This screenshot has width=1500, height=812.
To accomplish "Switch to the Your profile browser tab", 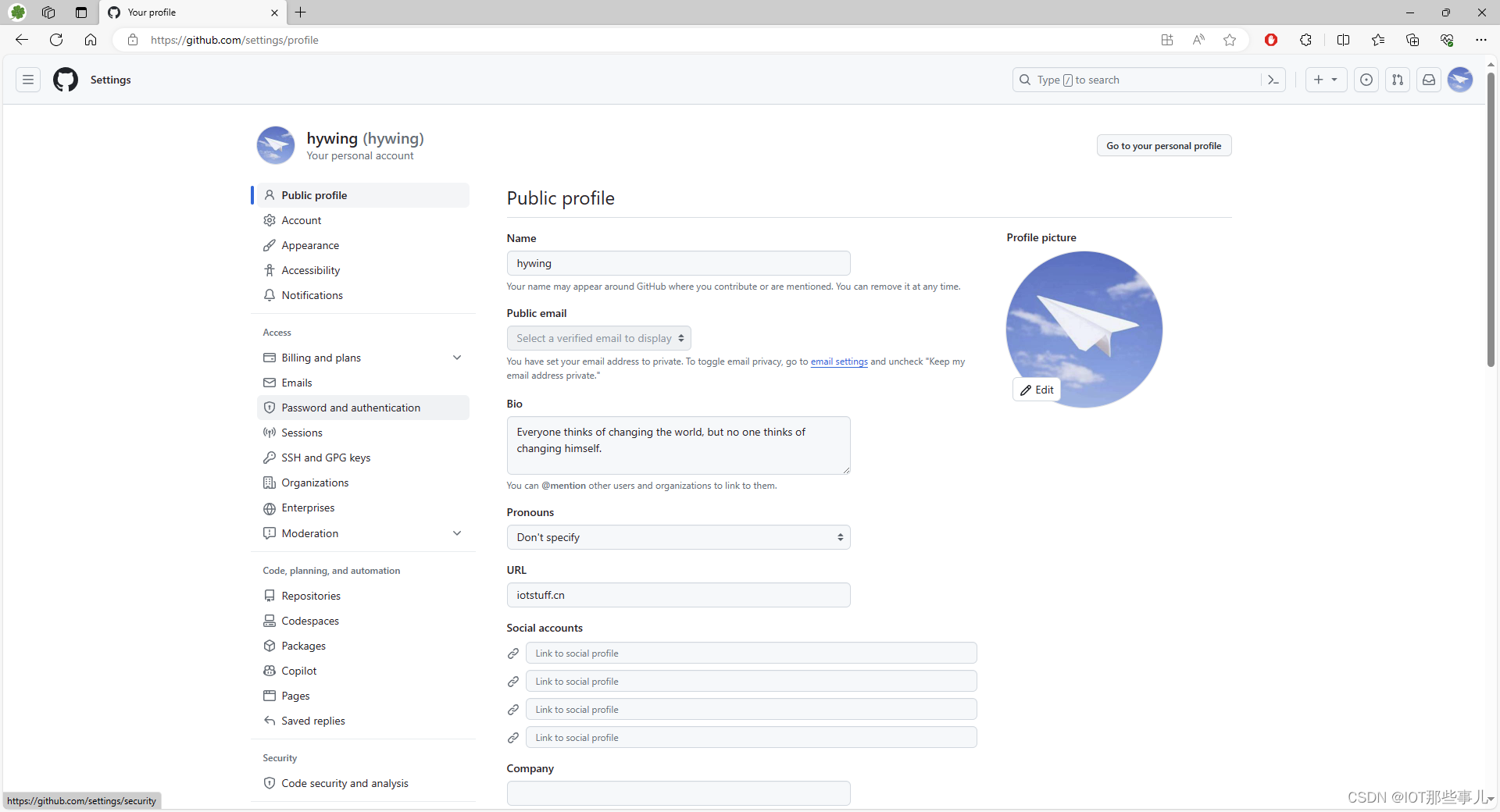I will pyautogui.click(x=180, y=12).
